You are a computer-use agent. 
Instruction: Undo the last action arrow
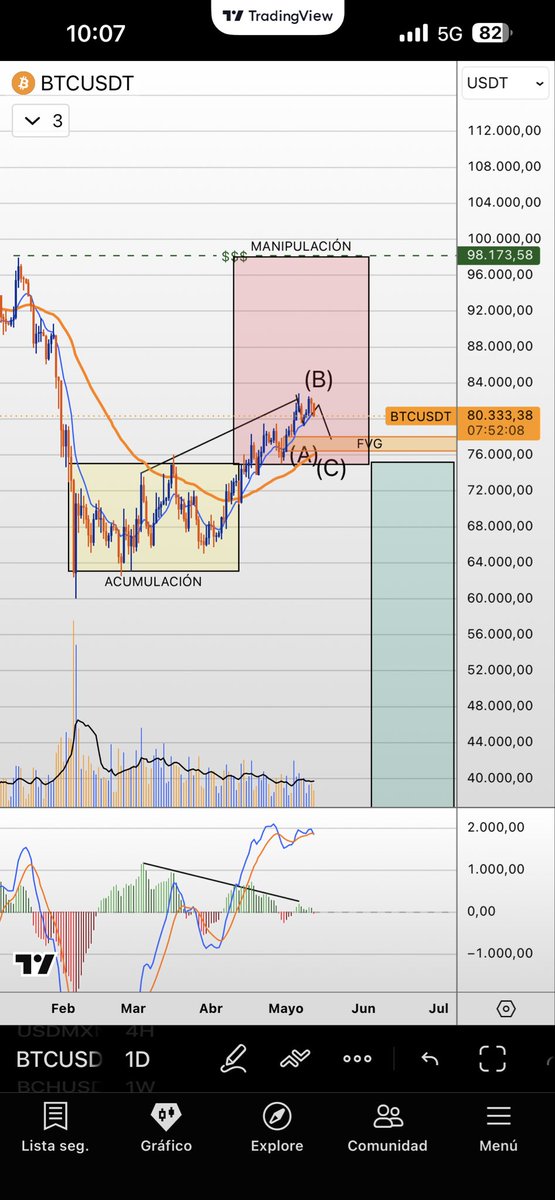pos(430,1059)
